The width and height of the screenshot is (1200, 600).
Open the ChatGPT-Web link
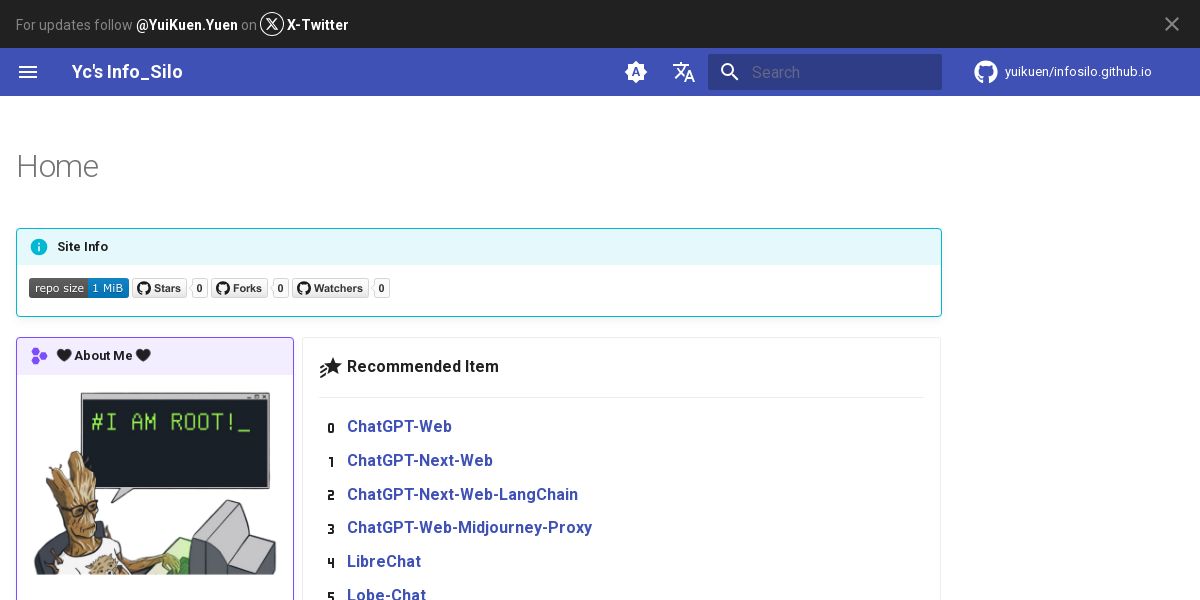(x=399, y=427)
